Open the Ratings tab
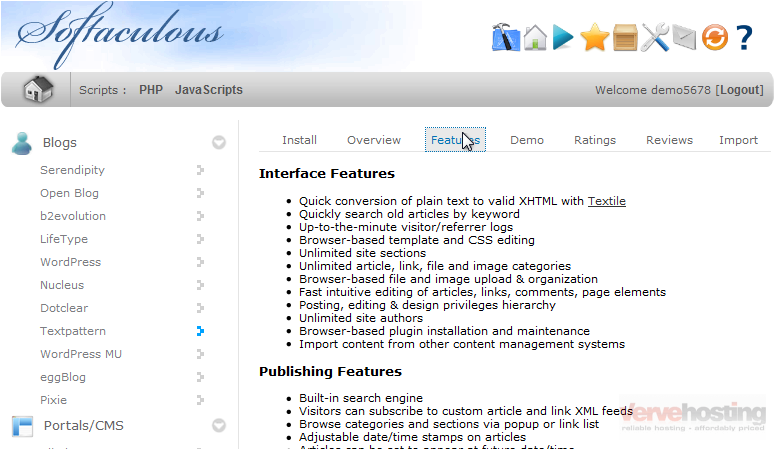The height and width of the screenshot is (450, 776). [595, 140]
